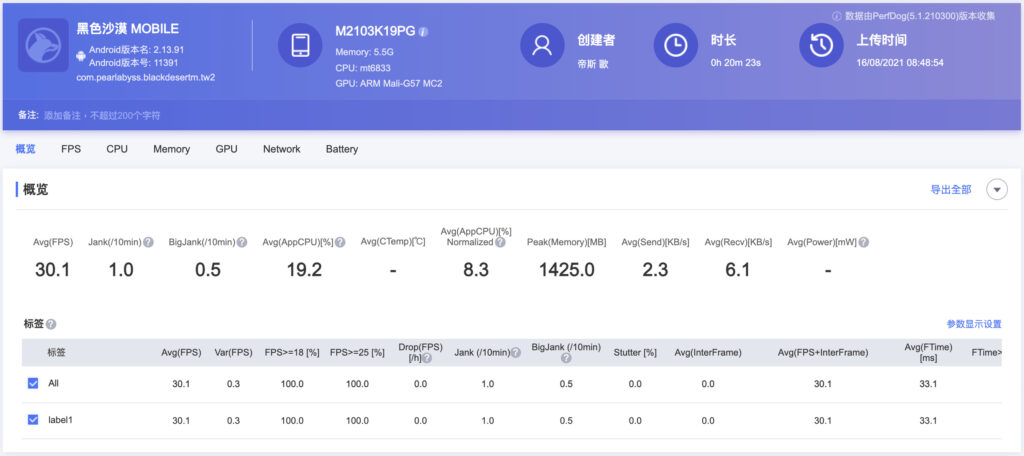Click help icon next to Jank(/10min) summary
Viewport: 1024px width, 456px height.
(x=149, y=242)
